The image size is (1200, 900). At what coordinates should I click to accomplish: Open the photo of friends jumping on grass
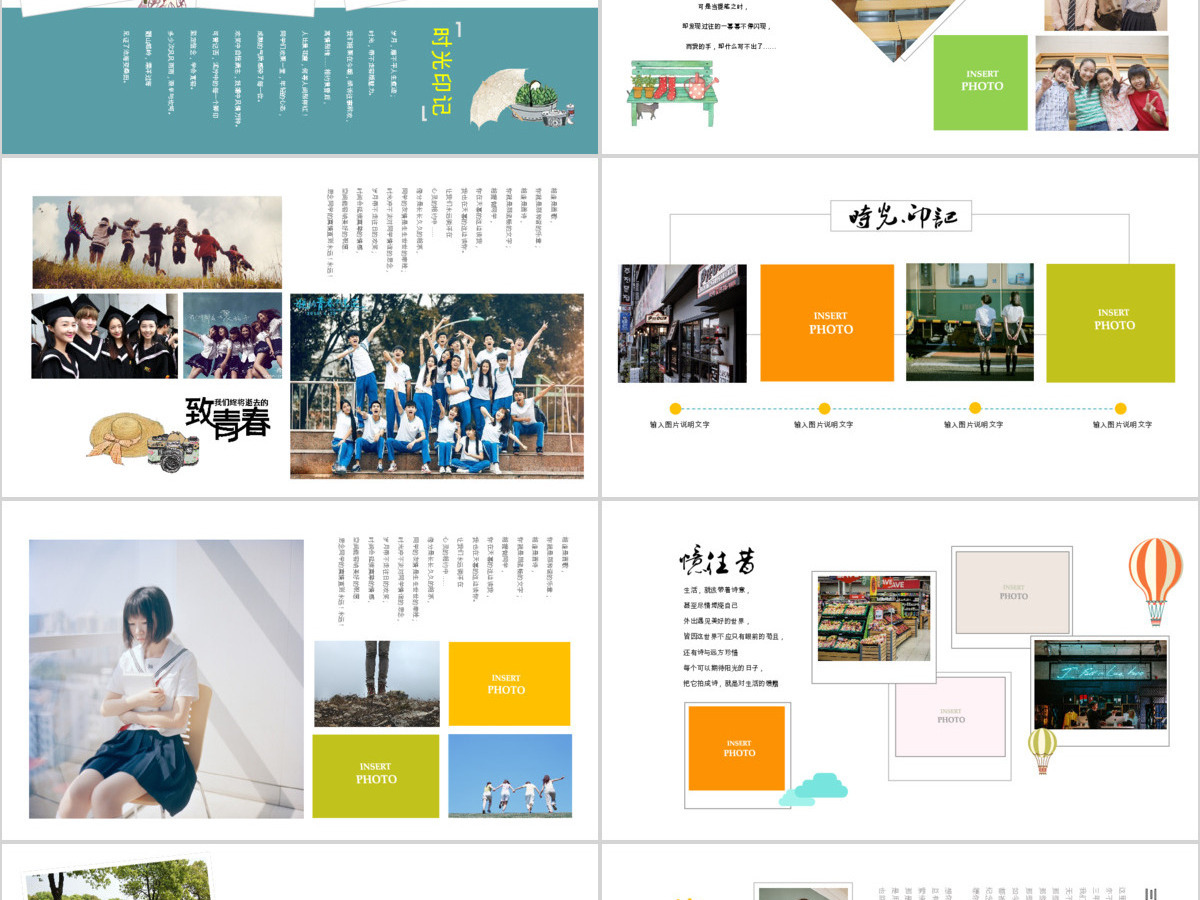[157, 242]
